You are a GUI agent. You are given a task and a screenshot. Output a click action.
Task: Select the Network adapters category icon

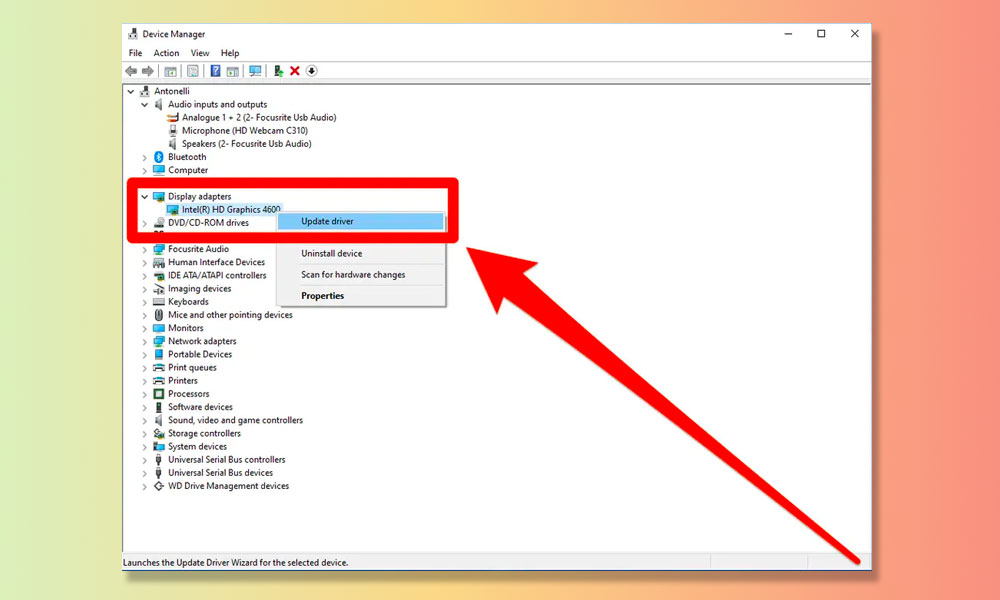point(159,341)
